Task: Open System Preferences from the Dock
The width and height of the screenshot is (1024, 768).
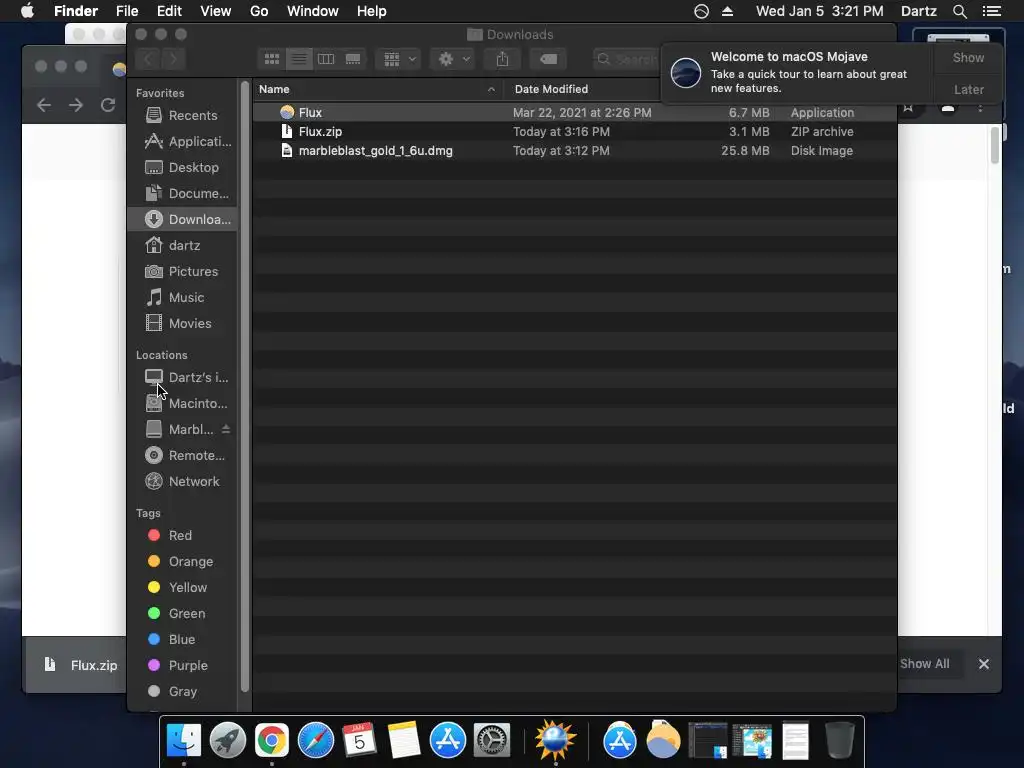Action: coord(491,741)
